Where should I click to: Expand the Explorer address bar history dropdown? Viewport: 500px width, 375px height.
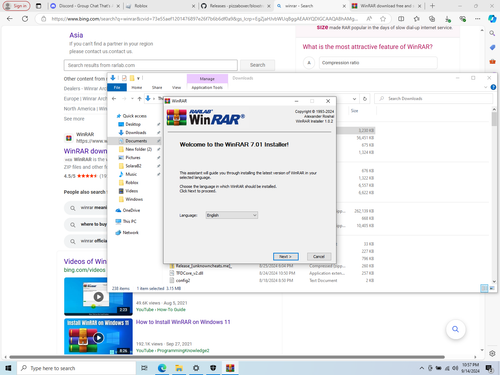(354, 99)
